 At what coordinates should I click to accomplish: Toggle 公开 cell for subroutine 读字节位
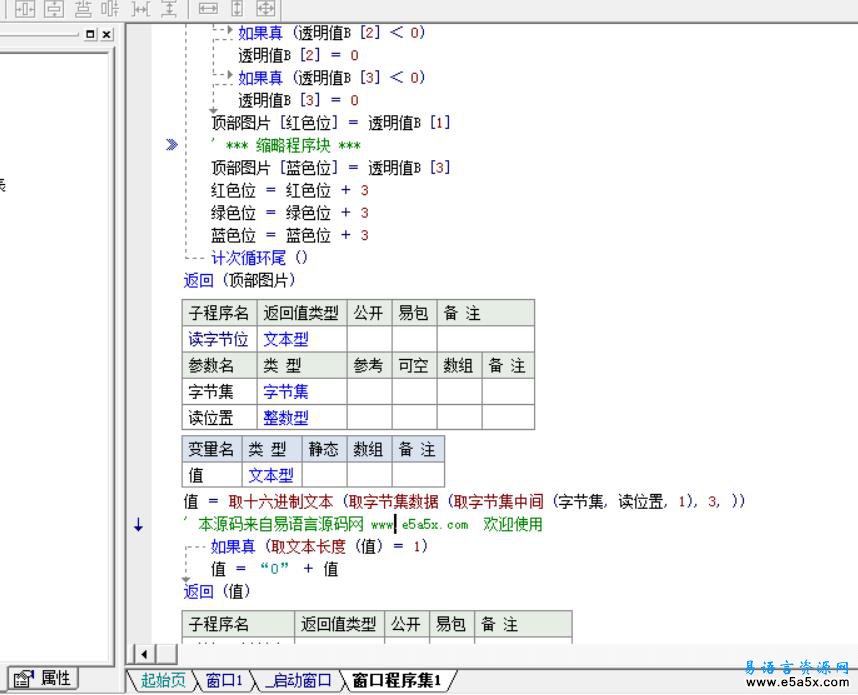369,339
